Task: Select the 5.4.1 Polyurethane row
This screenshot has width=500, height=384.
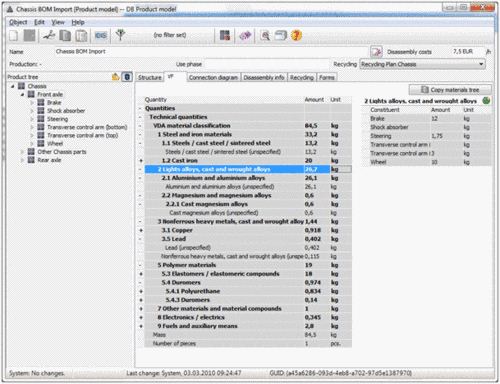Action: coord(248,291)
